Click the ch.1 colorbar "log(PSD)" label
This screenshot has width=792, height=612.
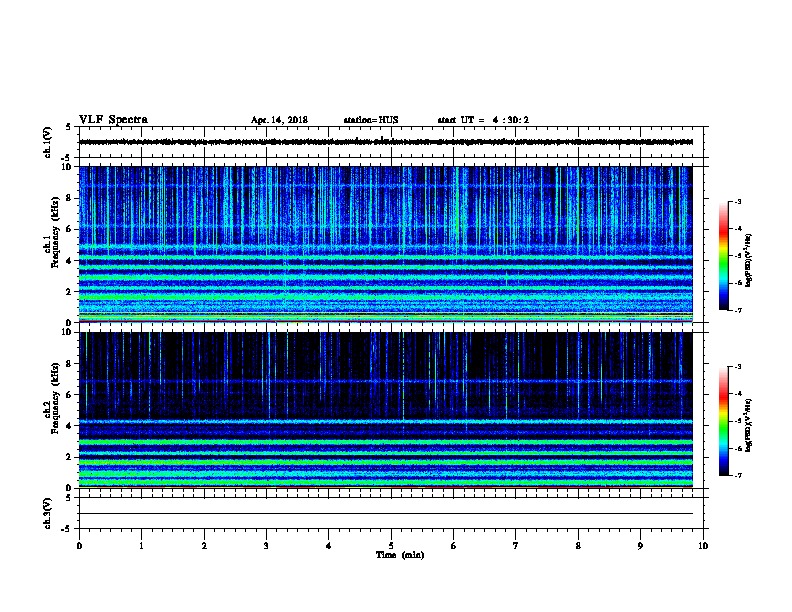(x=749, y=261)
